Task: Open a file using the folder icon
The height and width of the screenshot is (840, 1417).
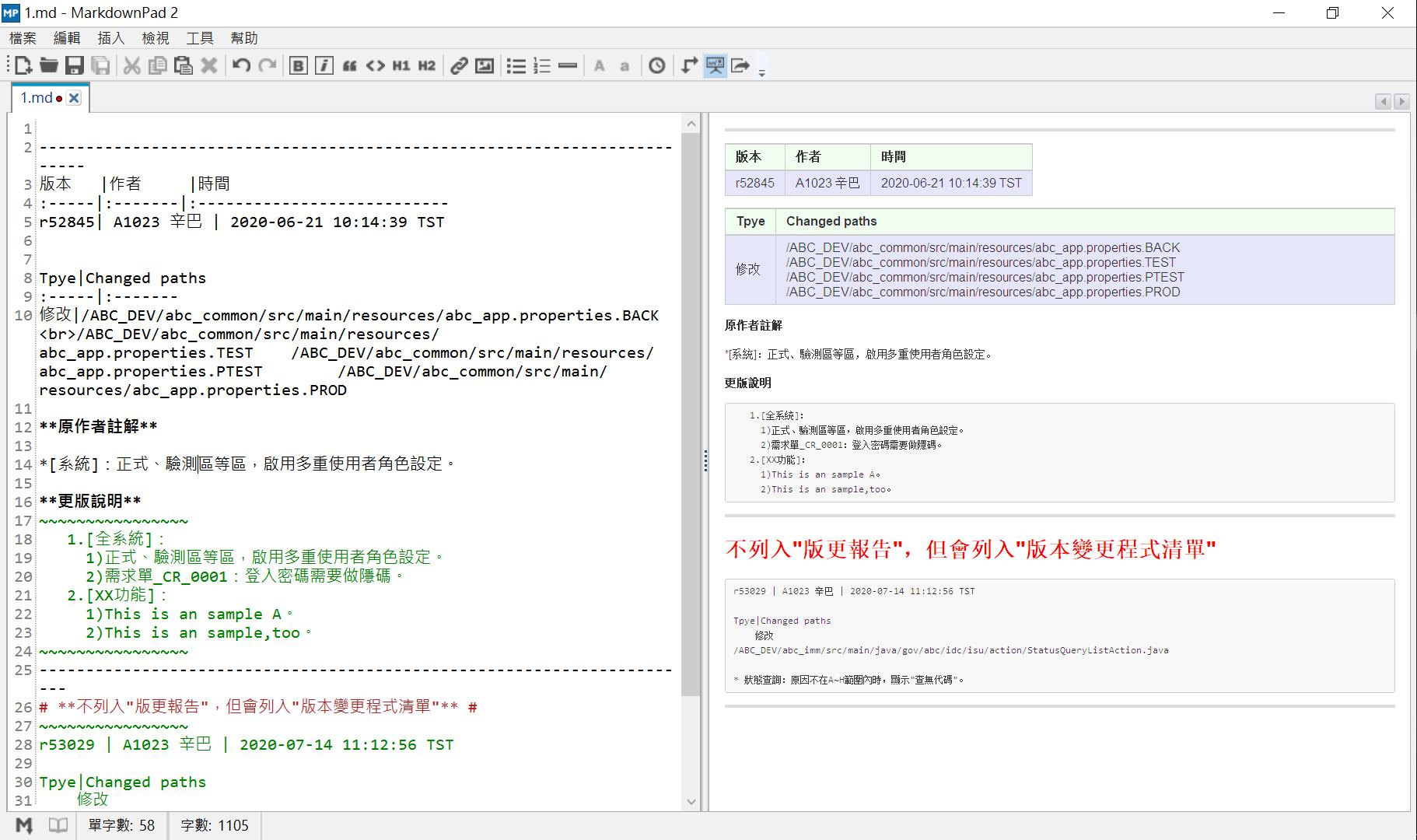Action: 49,66
